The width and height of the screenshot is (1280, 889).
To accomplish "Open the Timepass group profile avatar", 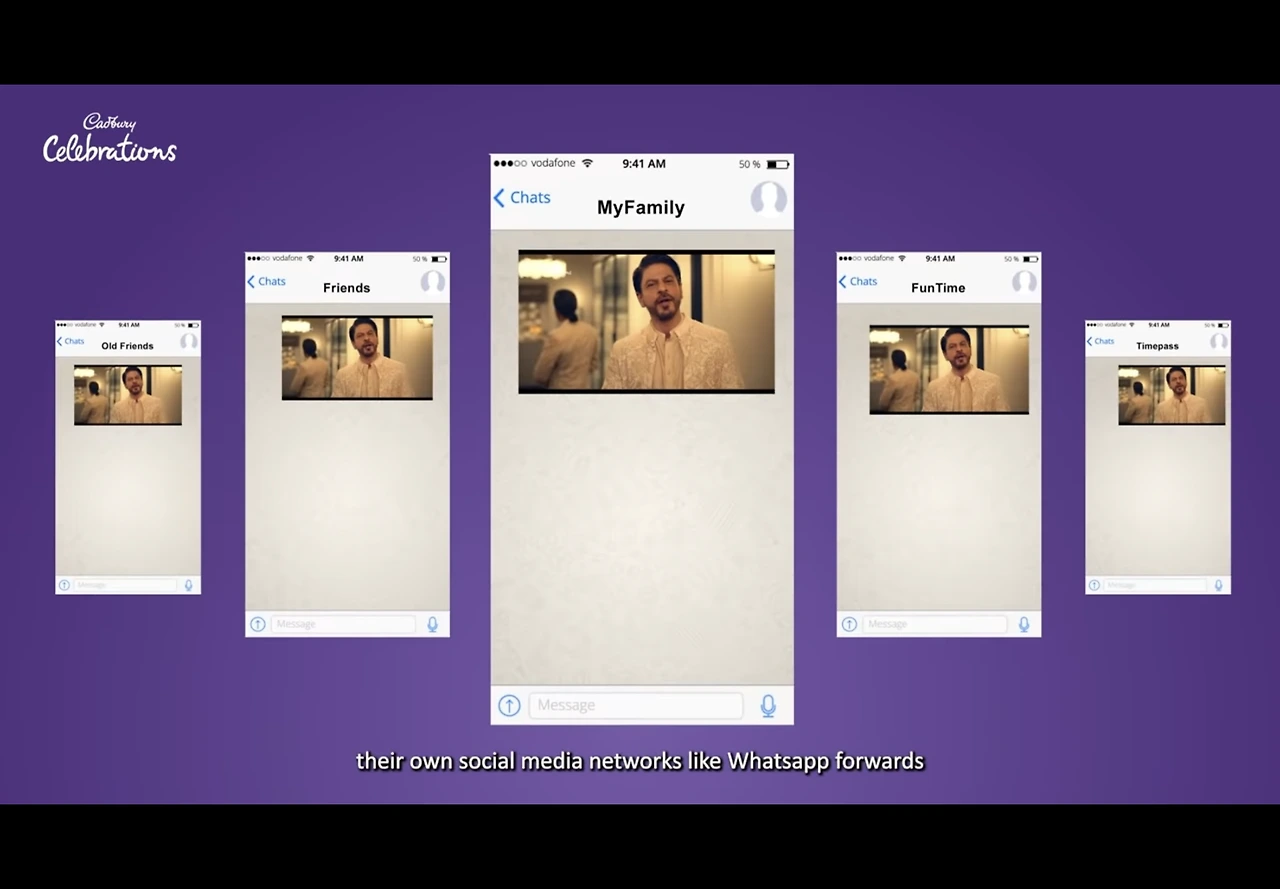I will point(1219,341).
